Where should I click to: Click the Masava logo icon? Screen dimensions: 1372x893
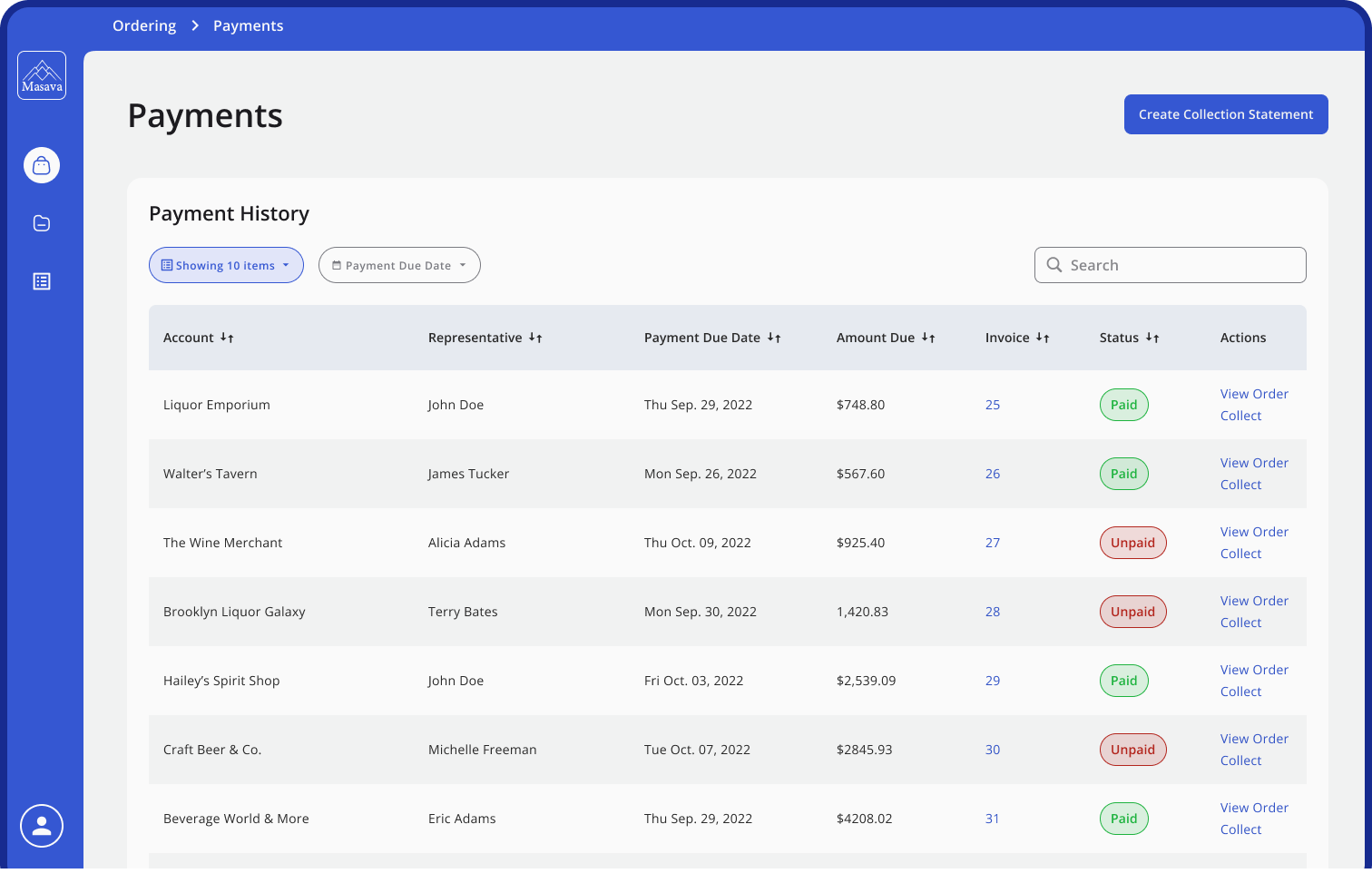click(x=42, y=75)
